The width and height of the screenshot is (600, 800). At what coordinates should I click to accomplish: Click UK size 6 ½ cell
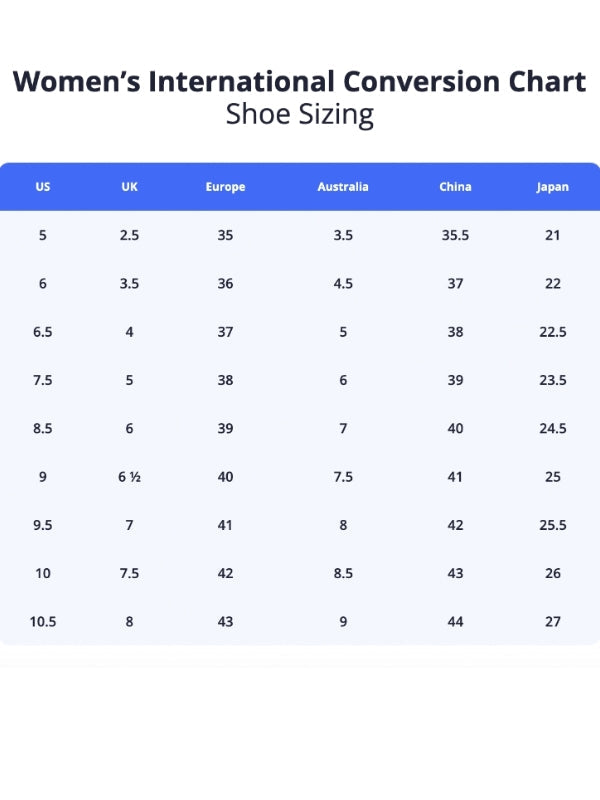pyautogui.click(x=129, y=477)
